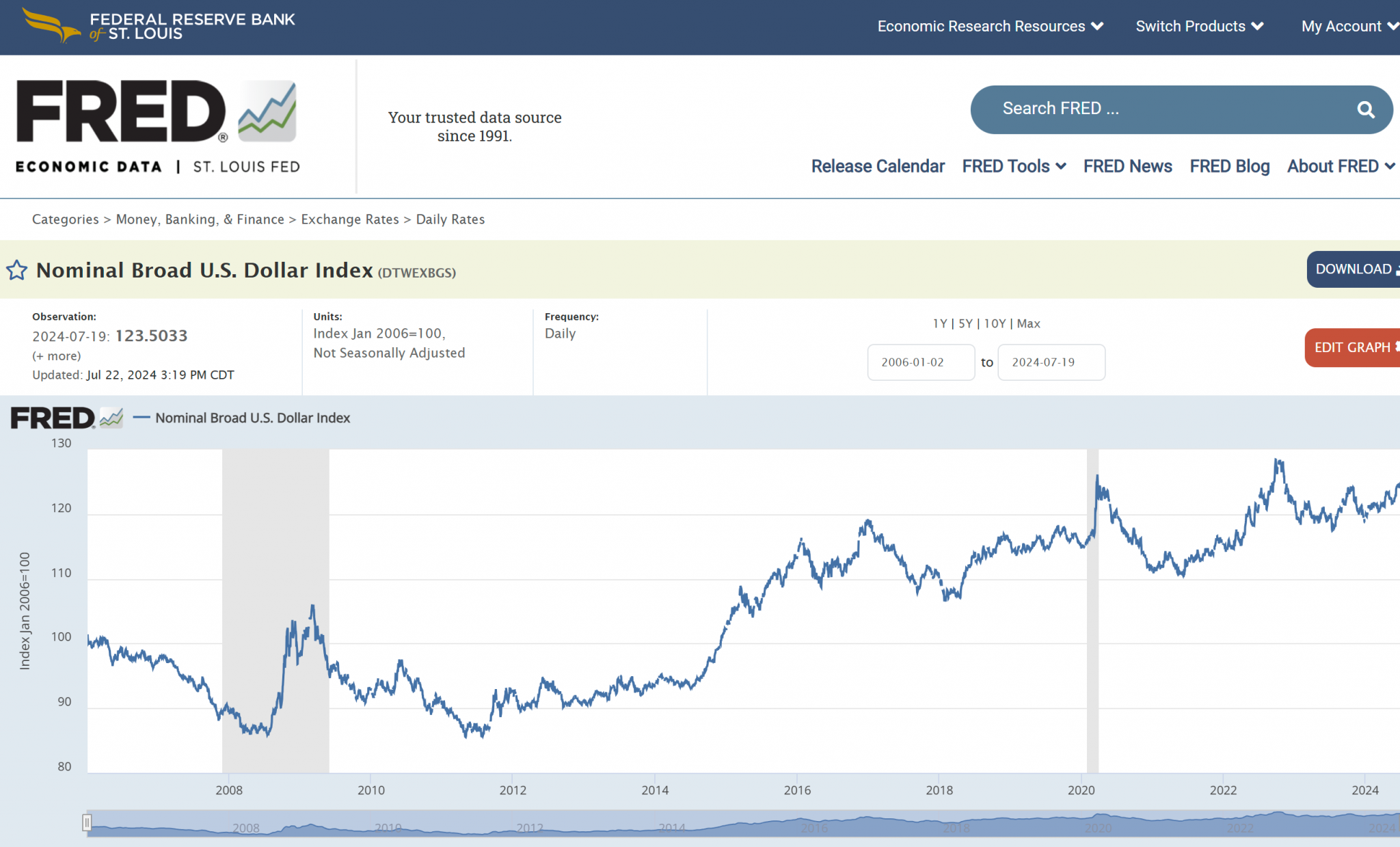Click the observation value 123.5033
This screenshot has width=1400, height=847.
(151, 336)
